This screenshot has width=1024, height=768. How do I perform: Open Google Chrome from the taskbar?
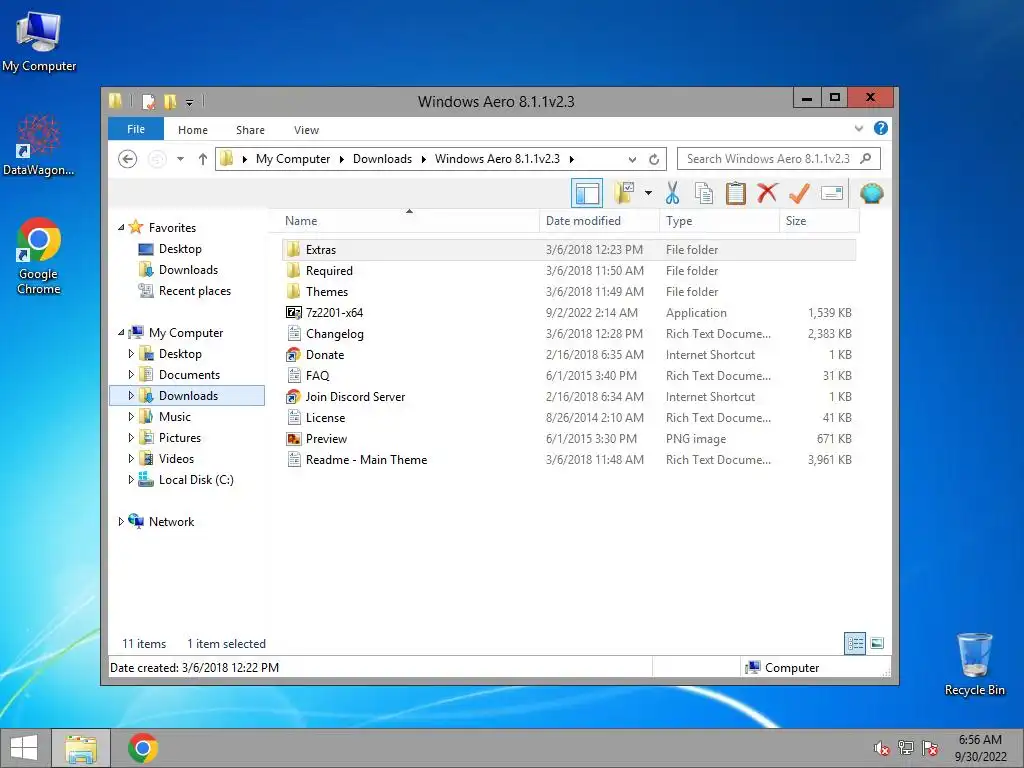(143, 748)
